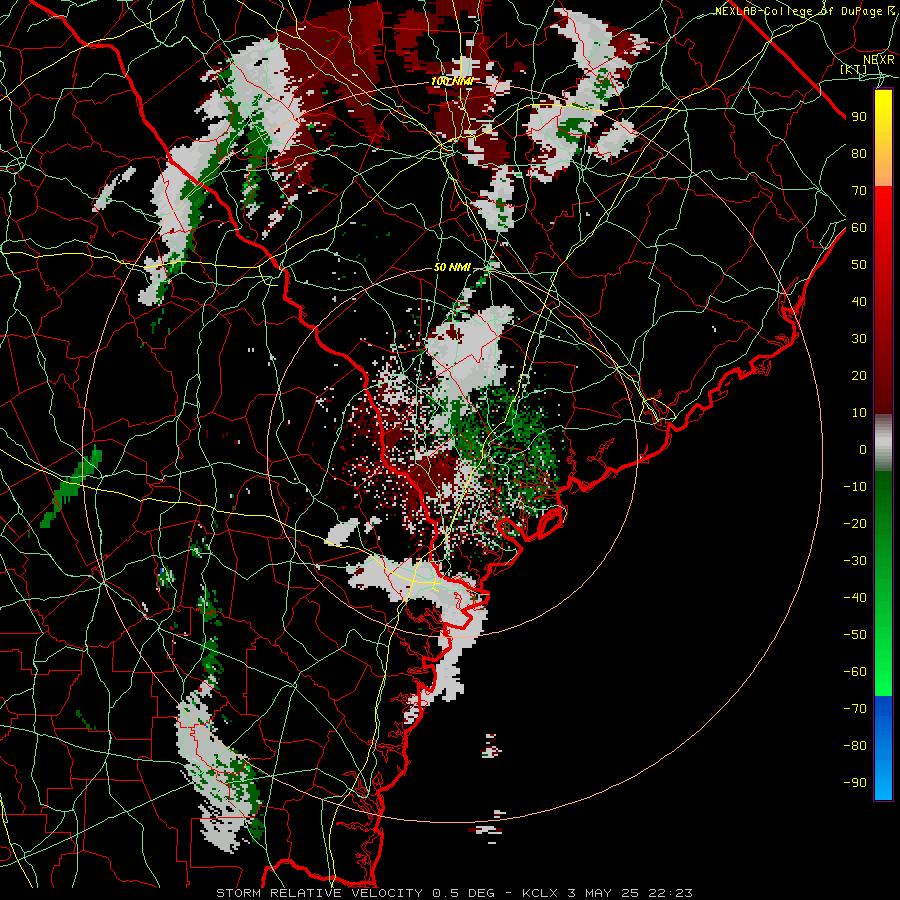Select the 90 value on velocity scale
Image resolution: width=900 pixels, height=900 pixels.
tap(859, 117)
